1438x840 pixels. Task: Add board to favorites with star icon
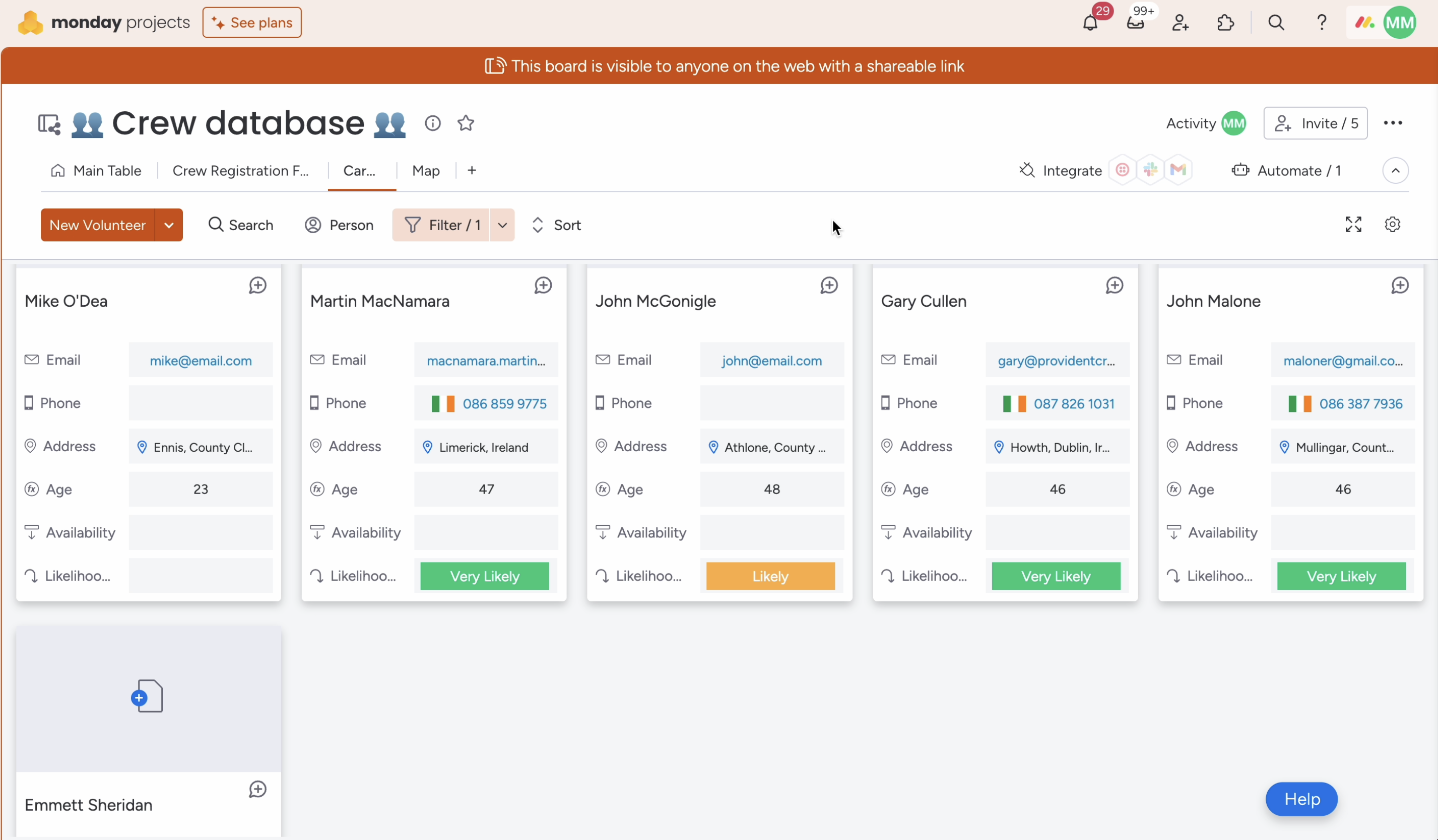pyautogui.click(x=466, y=123)
